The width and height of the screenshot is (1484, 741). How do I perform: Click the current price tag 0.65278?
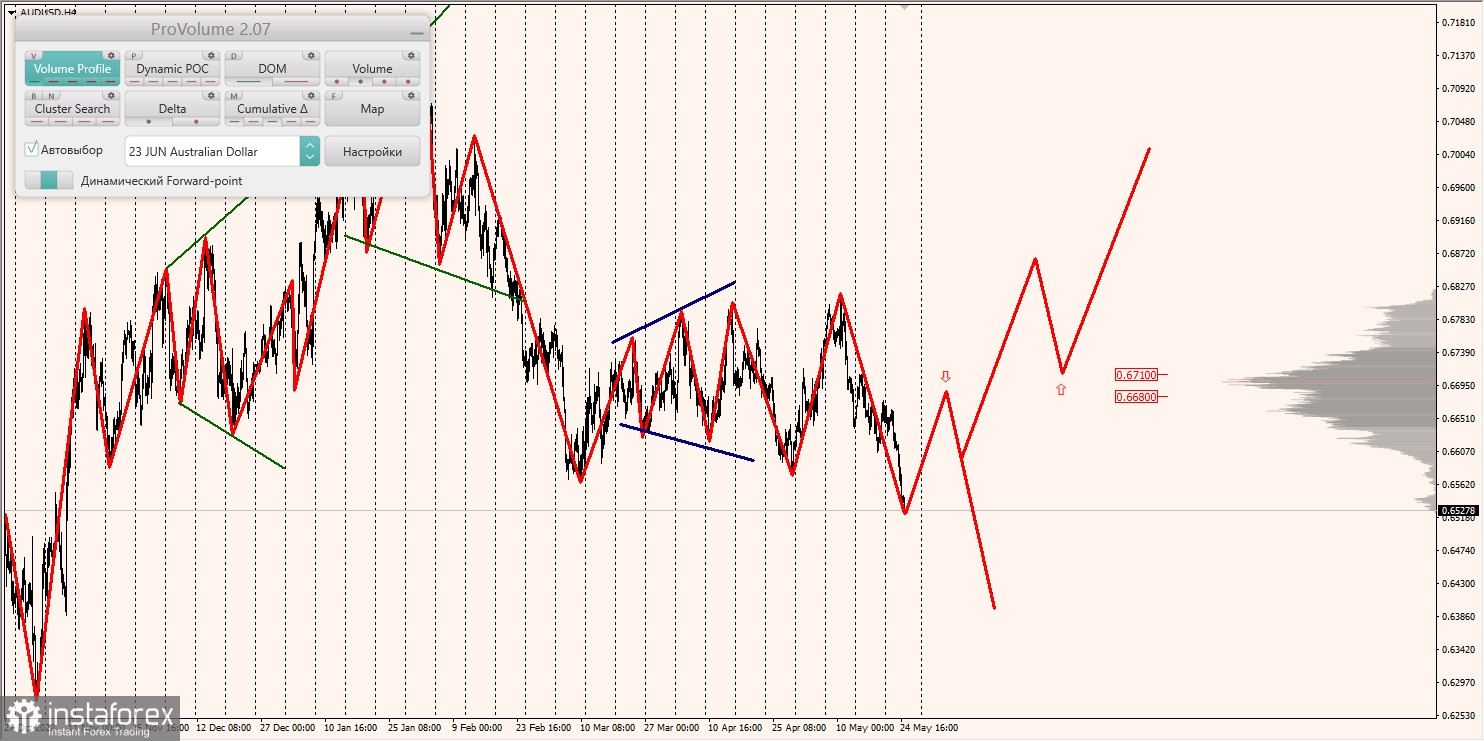(1460, 511)
